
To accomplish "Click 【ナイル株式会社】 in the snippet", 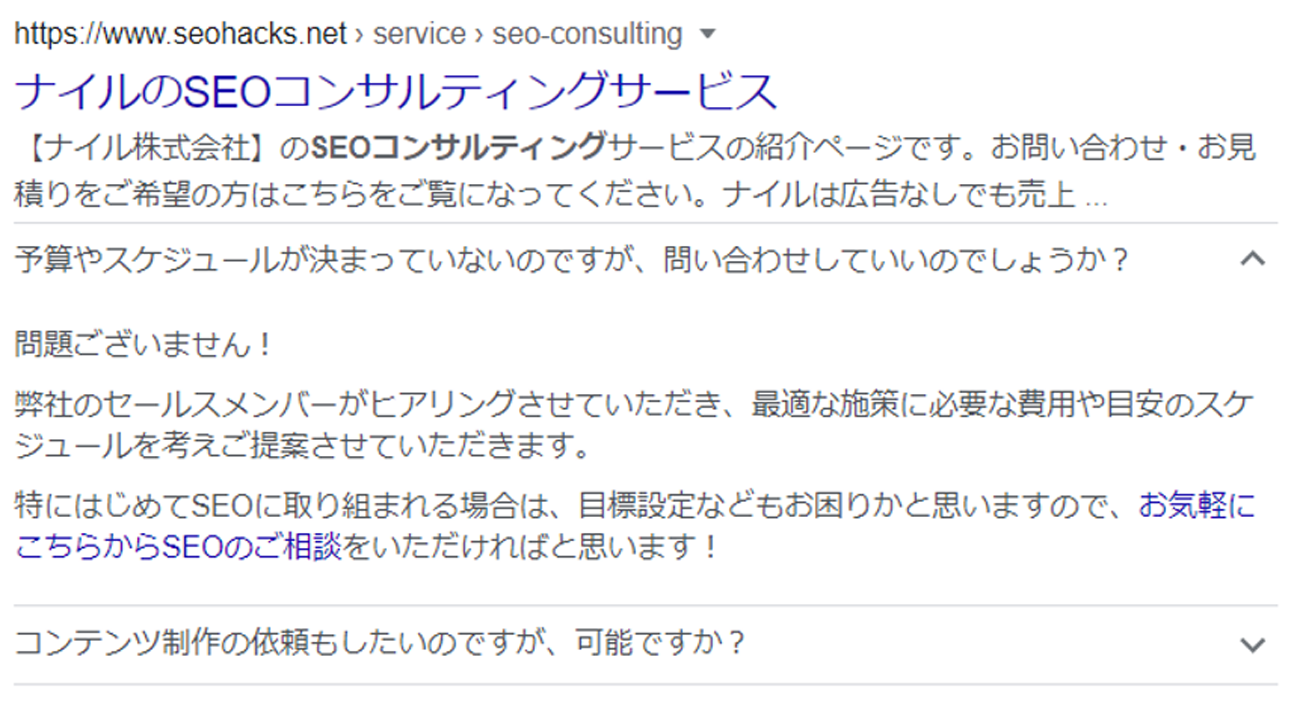I will (x=146, y=149).
